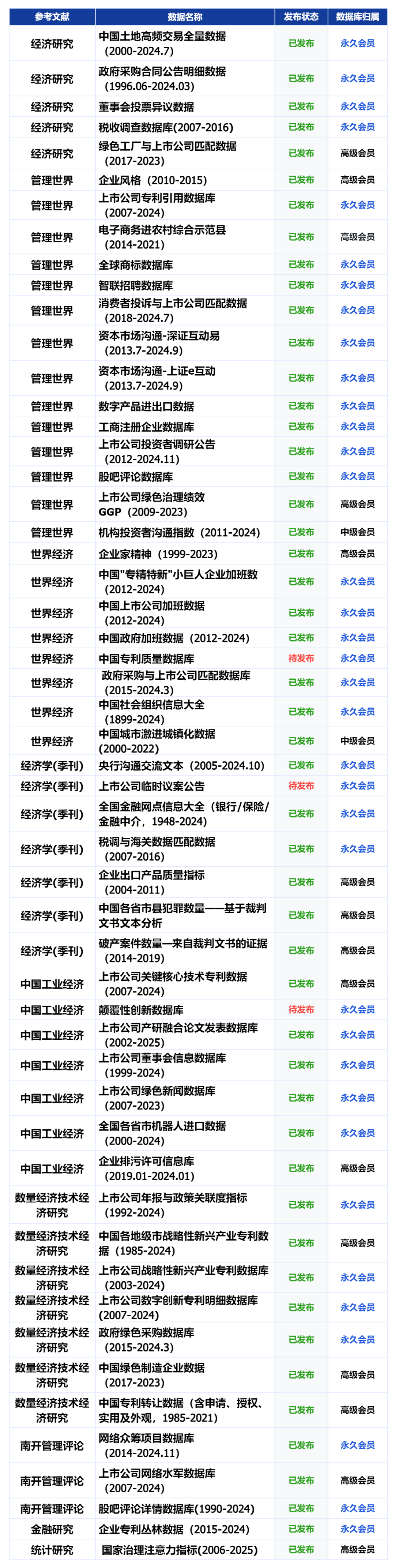Select 企业家精神（1999-2023）data name

[158, 554]
